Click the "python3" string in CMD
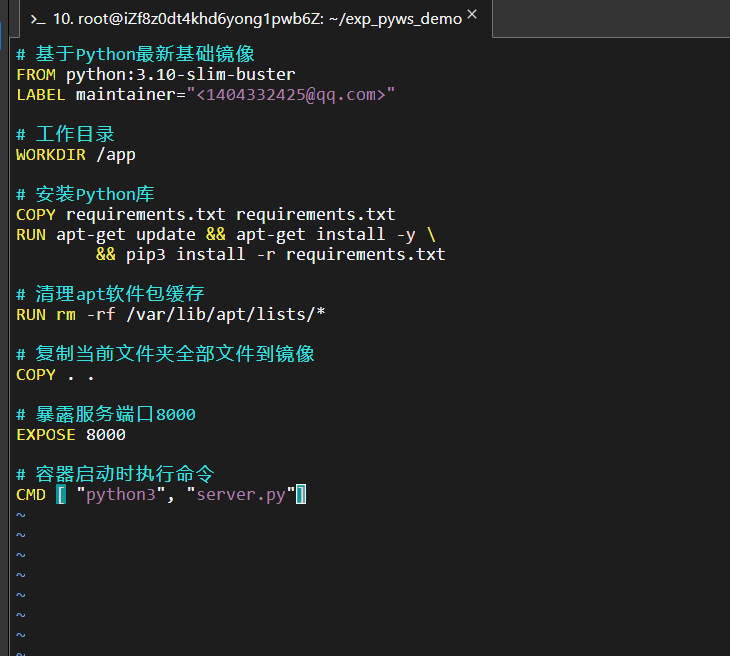 (x=121, y=495)
